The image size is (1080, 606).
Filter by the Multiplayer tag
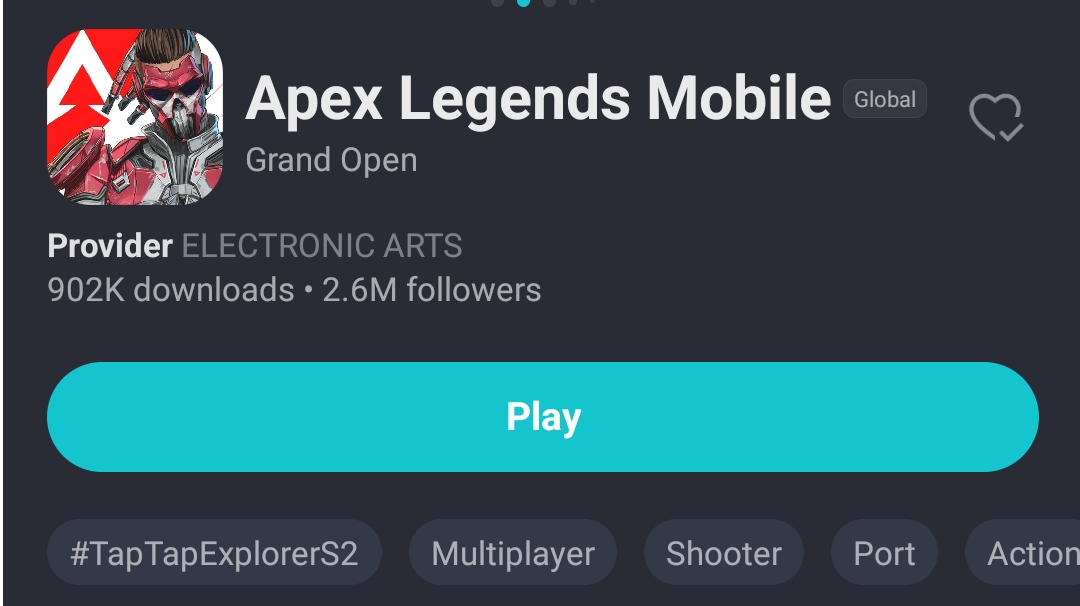[x=513, y=553]
